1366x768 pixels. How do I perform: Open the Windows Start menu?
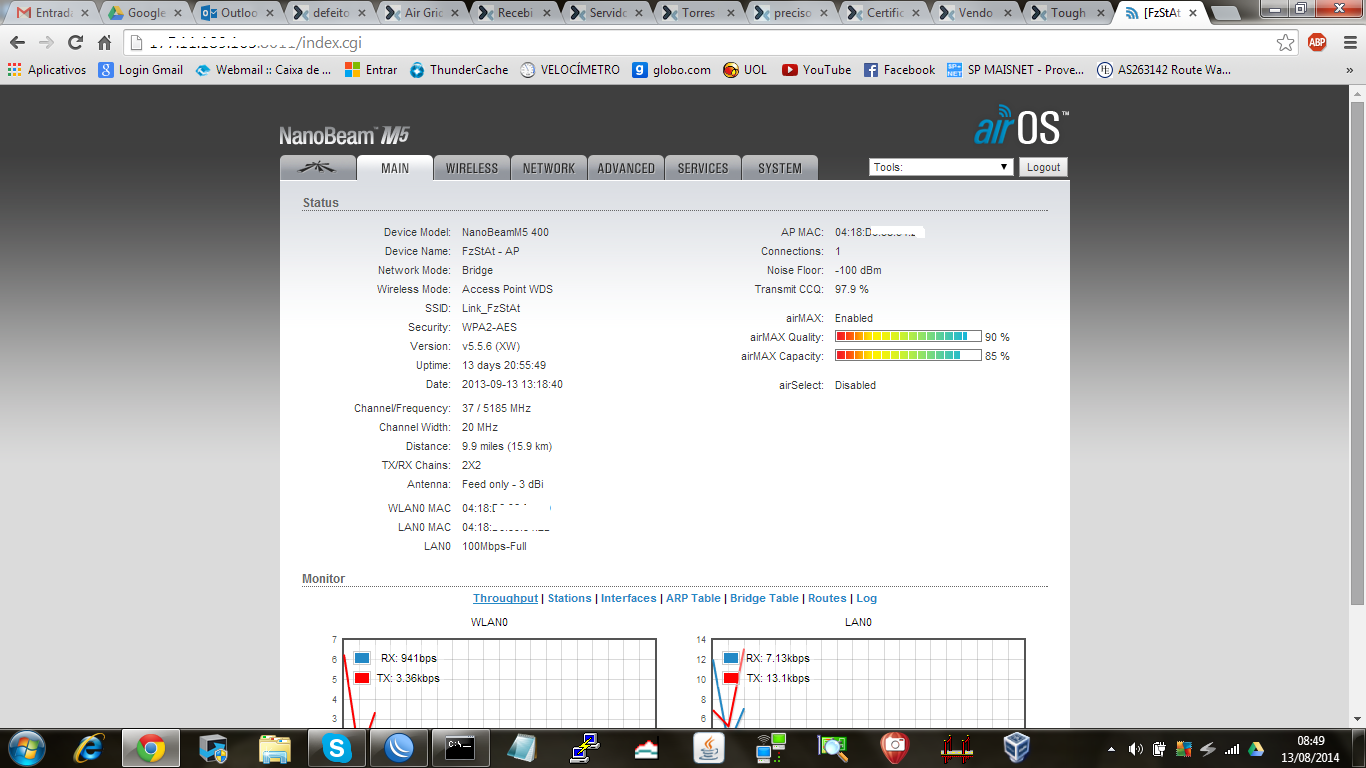(x=26, y=747)
